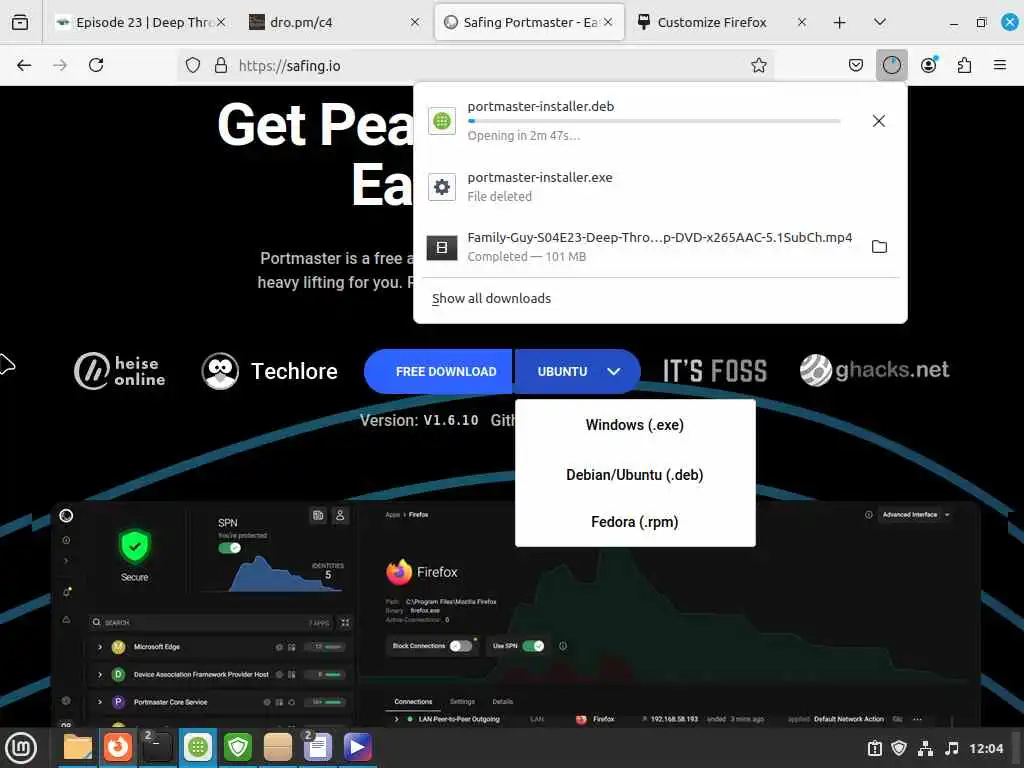1024x768 pixels.
Task: Open a new tab
Action: coord(839,23)
